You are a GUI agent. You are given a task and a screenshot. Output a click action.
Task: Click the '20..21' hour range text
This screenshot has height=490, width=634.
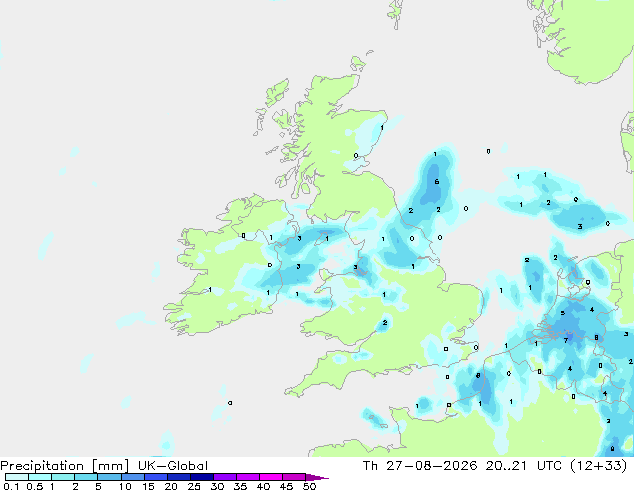(506, 466)
